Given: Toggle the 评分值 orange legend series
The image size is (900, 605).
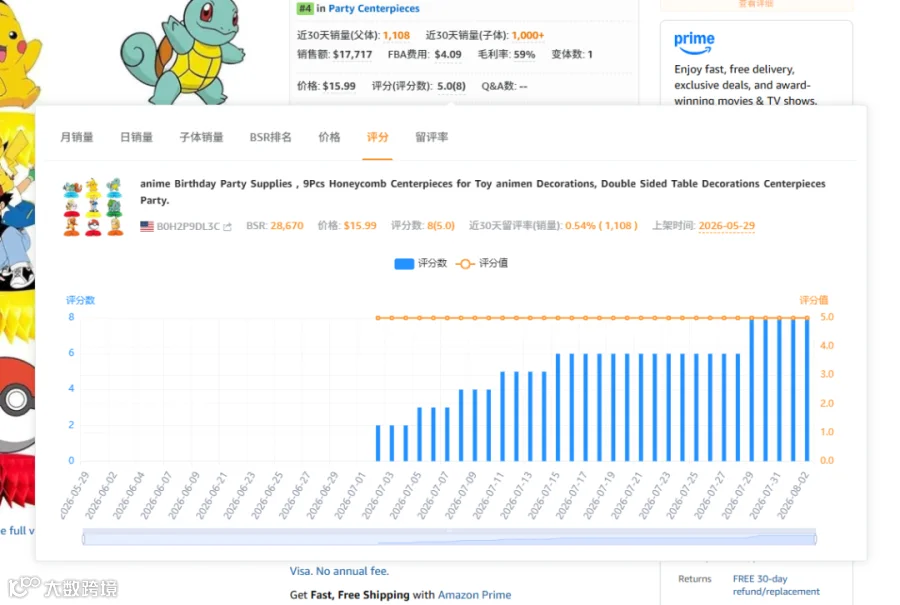Looking at the screenshot, I should [x=482, y=263].
